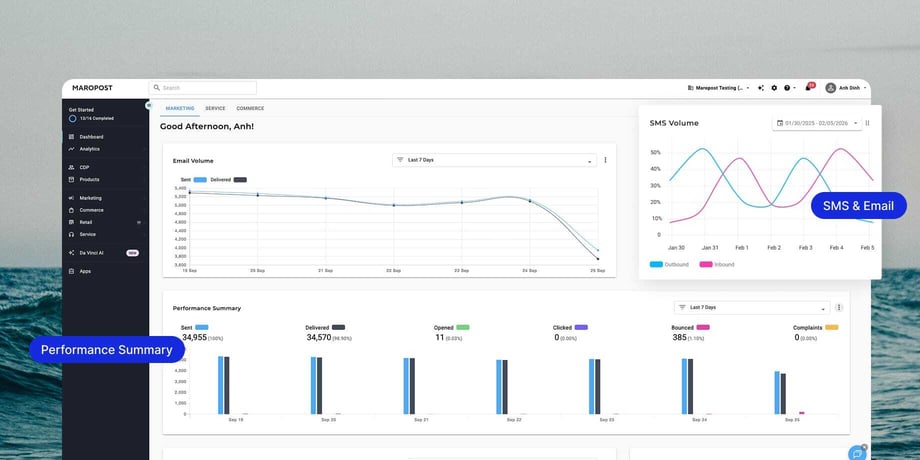Click the Analytics chart icon in sidebar
The height and width of the screenshot is (460, 920).
[72, 149]
